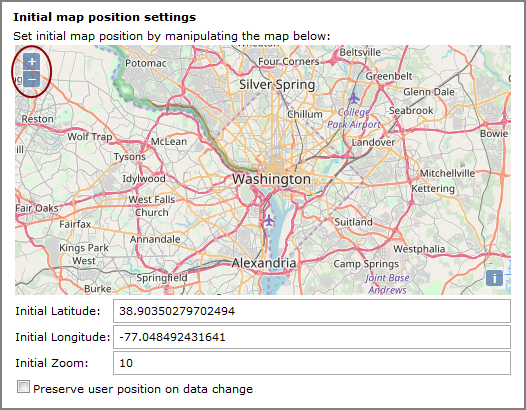Click the Glenn Dale map label
This screenshot has height=410, width=526.
point(429,92)
